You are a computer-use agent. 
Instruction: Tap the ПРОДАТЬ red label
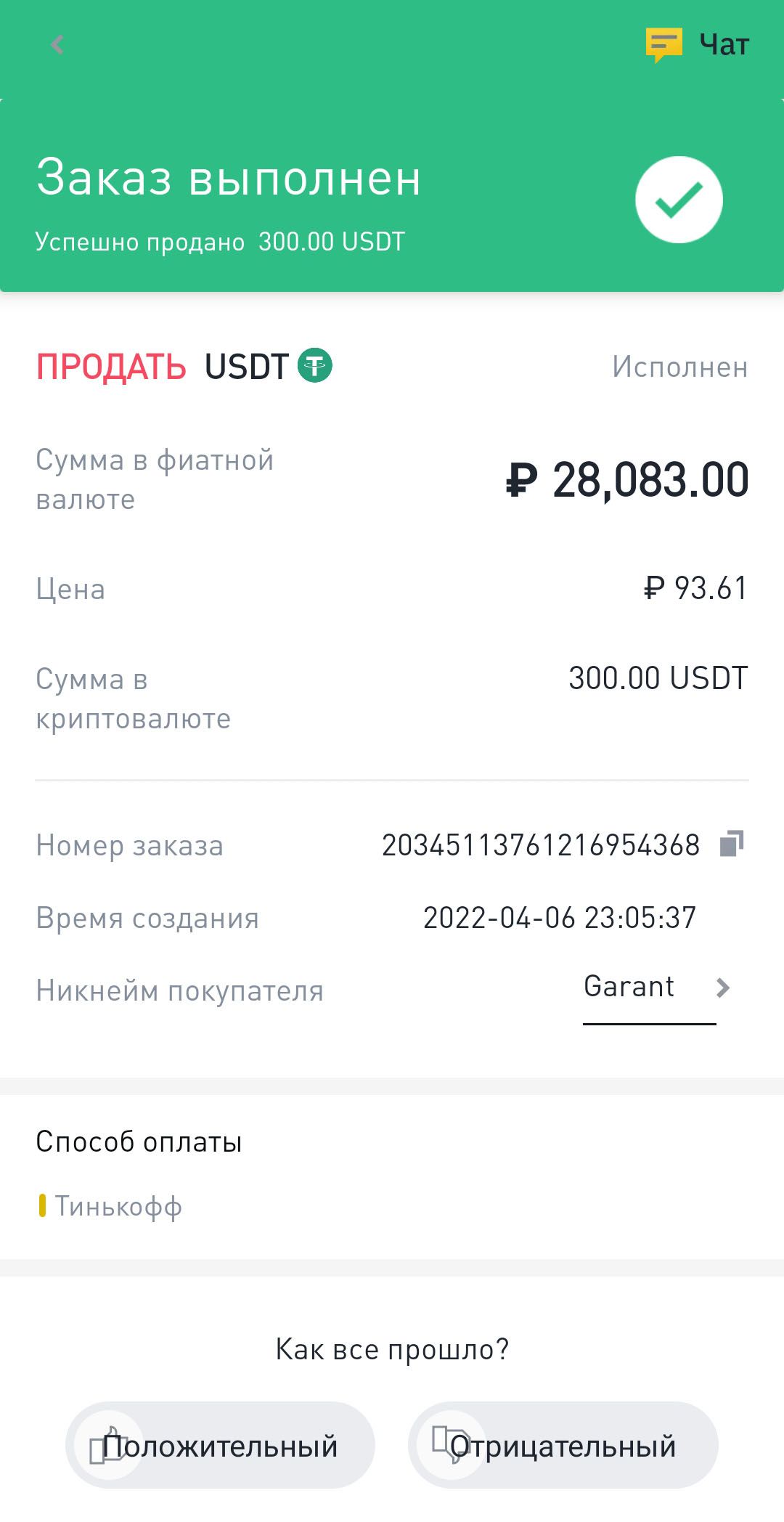pos(111,367)
